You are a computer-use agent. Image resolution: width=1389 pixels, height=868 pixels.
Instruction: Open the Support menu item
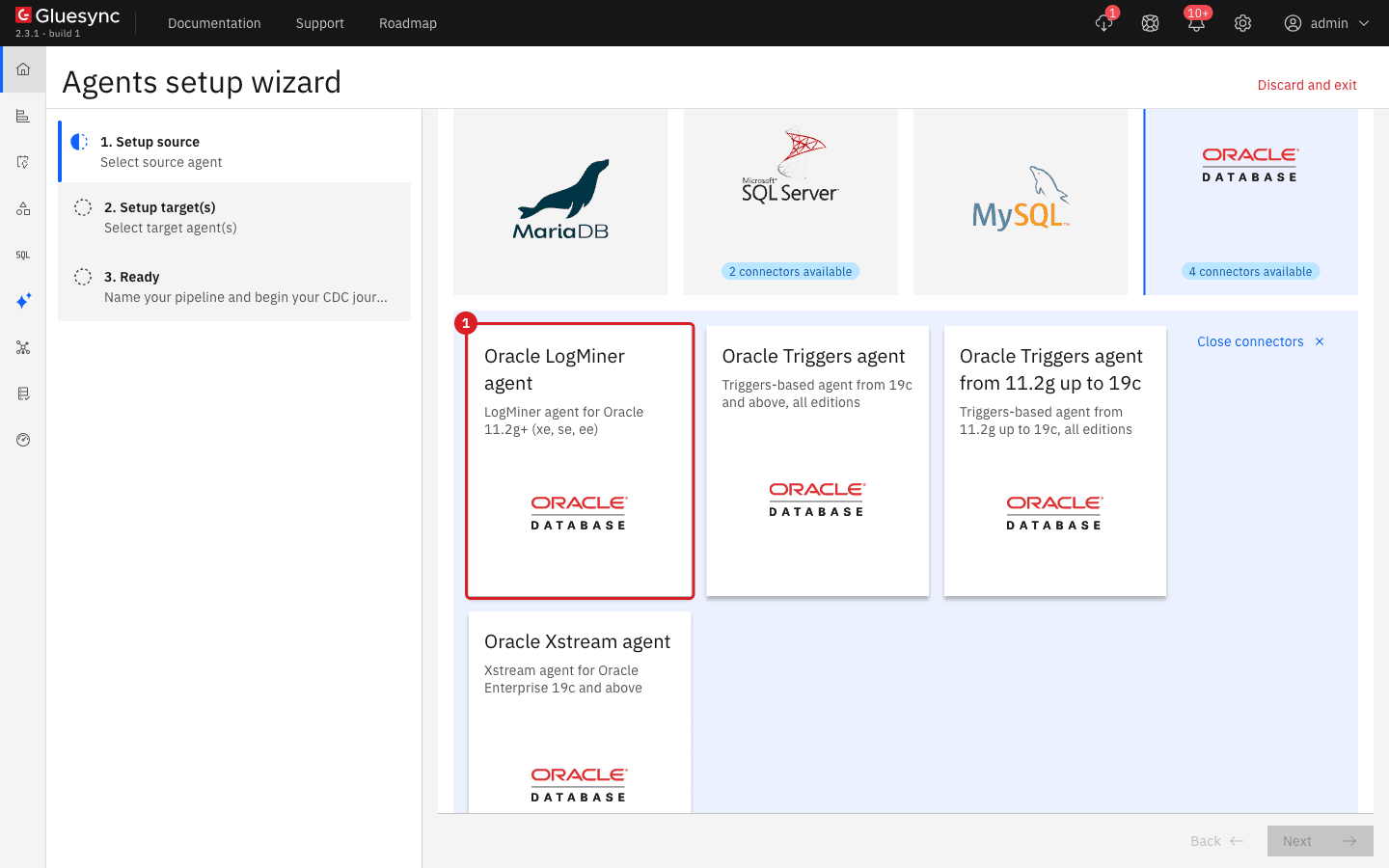coord(320,23)
